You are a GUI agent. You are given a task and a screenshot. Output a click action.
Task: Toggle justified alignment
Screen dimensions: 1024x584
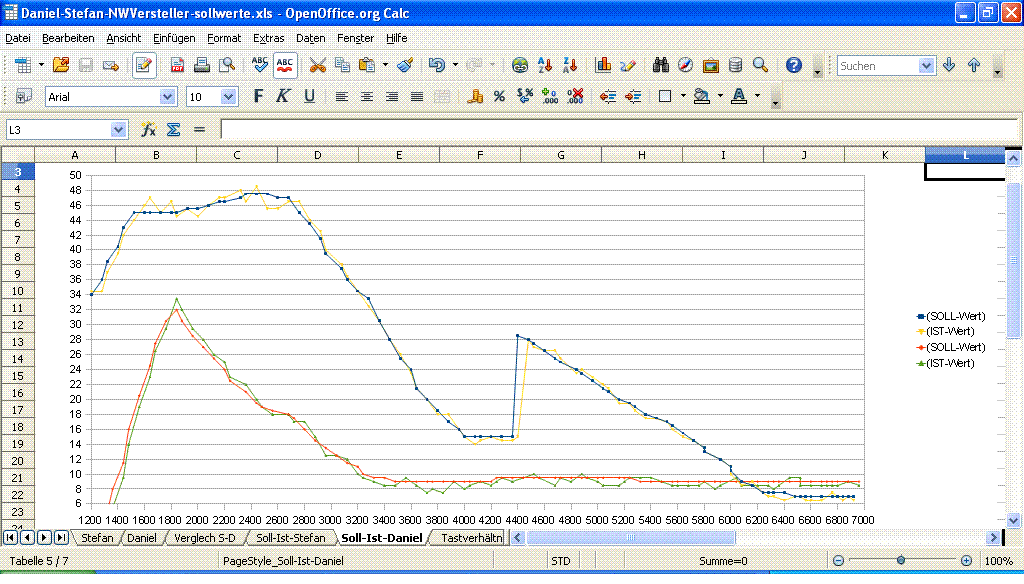coord(417,97)
